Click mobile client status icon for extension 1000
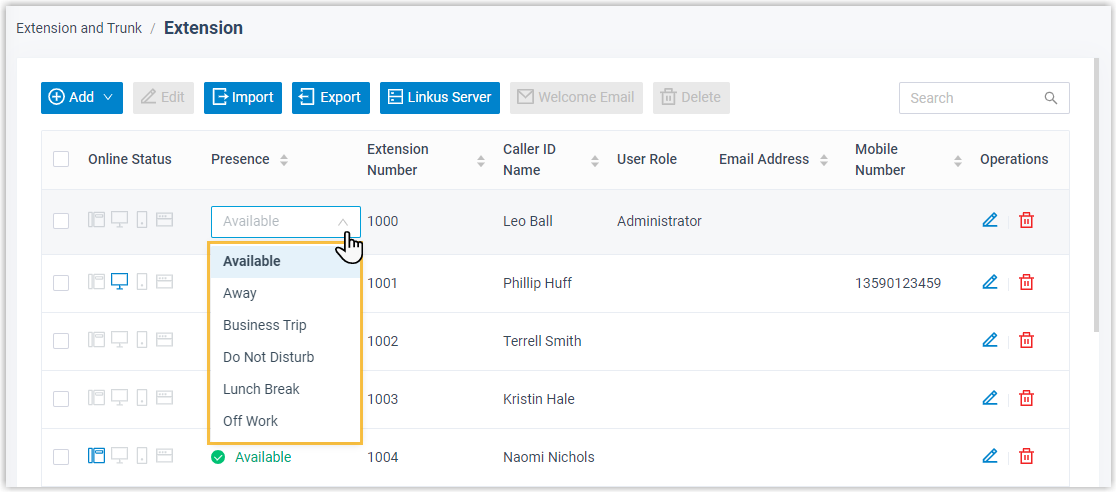The width and height of the screenshot is (1117, 493). tap(142, 220)
